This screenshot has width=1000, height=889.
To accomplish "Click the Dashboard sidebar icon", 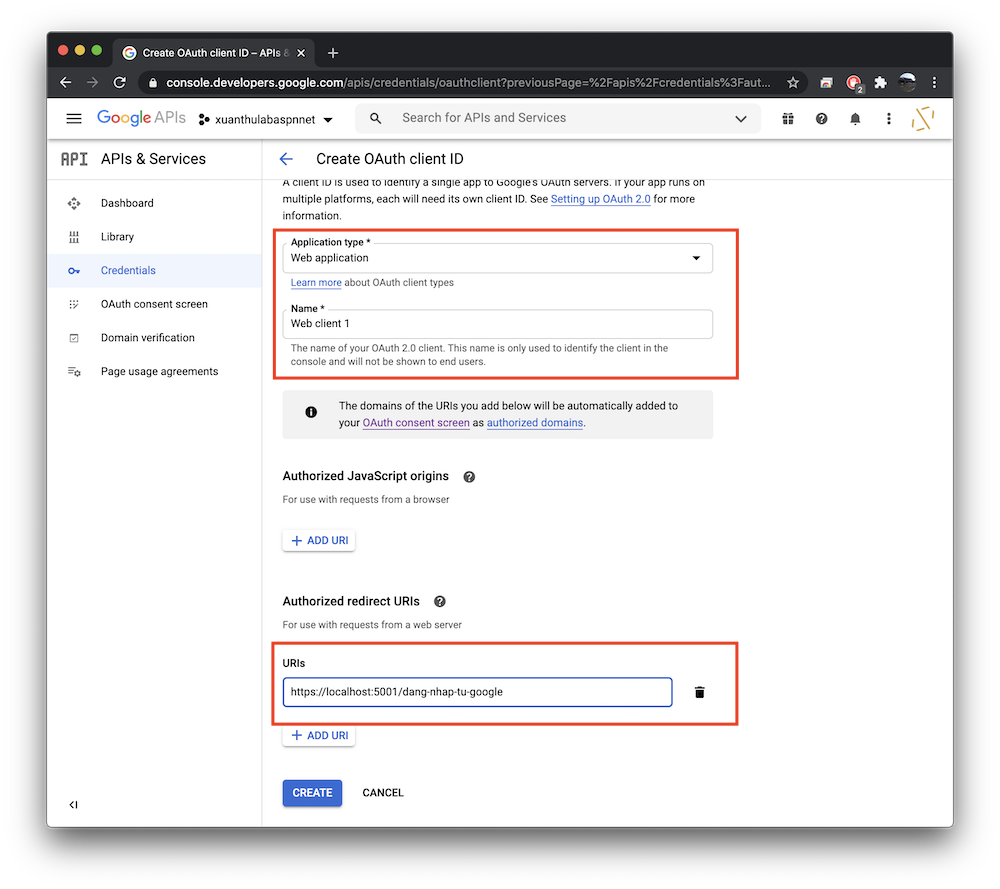I will point(74,203).
